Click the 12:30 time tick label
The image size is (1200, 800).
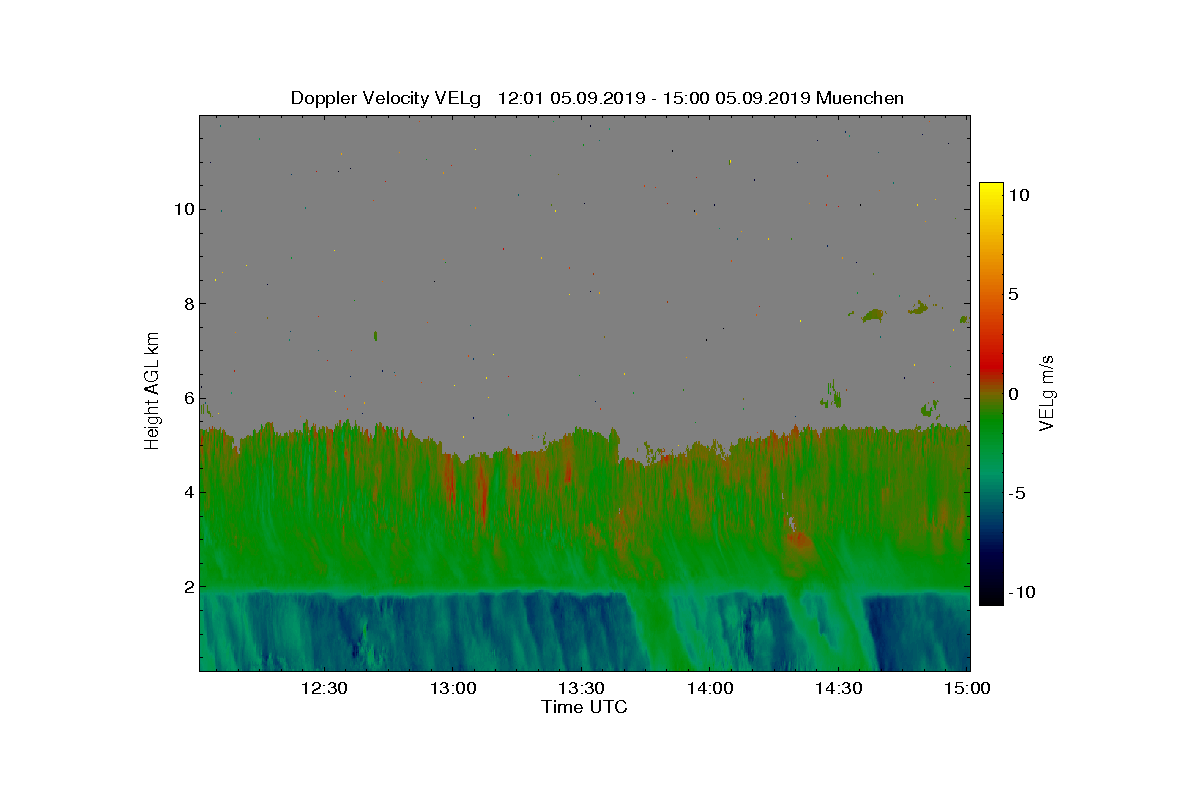tap(324, 688)
